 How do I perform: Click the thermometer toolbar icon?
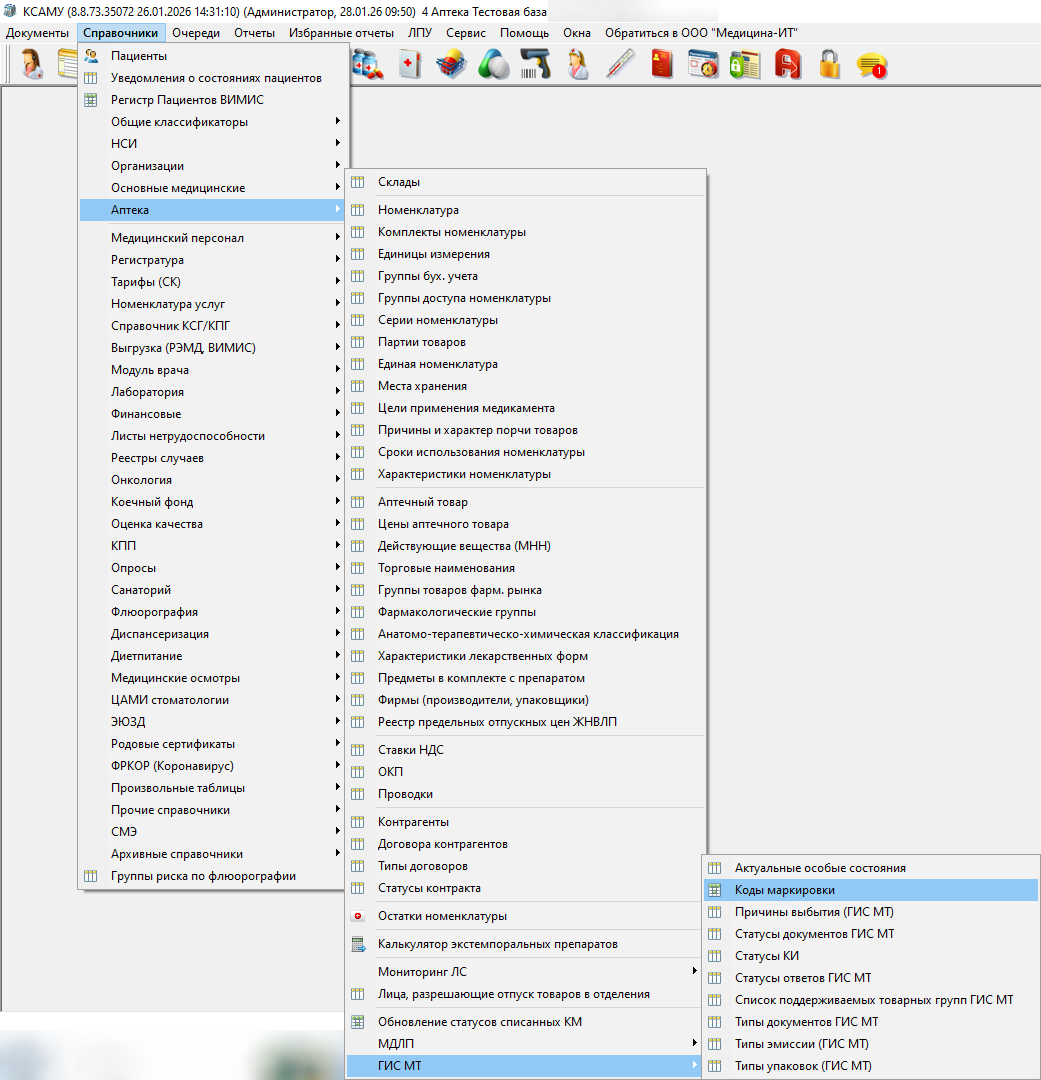click(620, 65)
